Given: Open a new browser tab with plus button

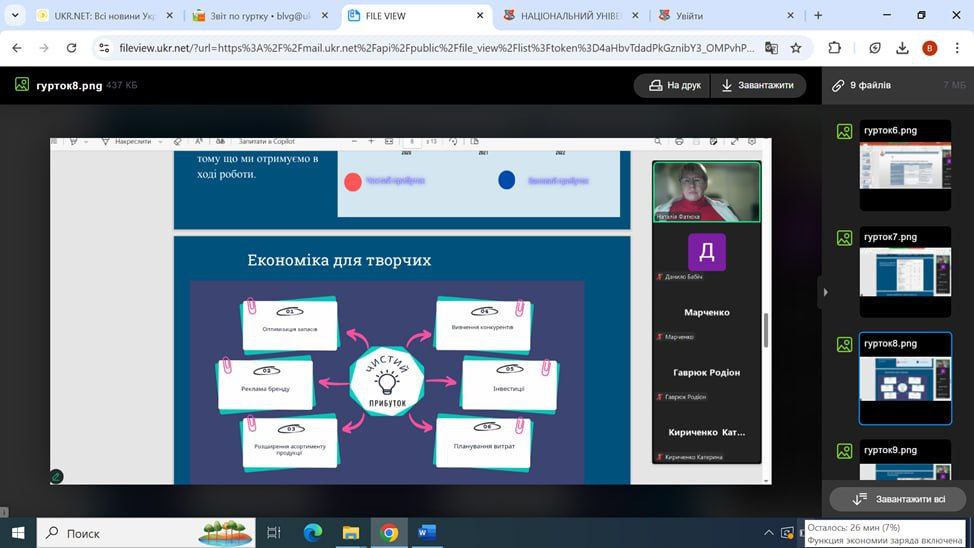Looking at the screenshot, I should click(818, 16).
